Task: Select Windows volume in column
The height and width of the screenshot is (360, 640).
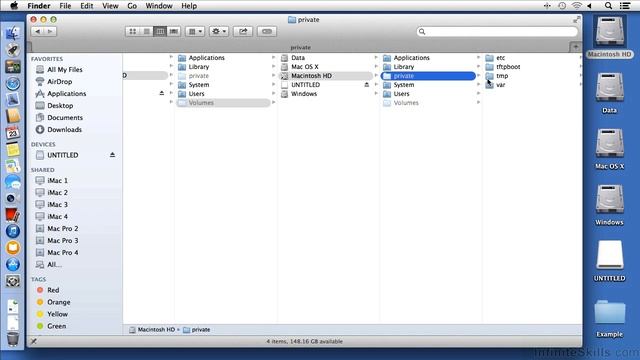Action: click(x=304, y=94)
